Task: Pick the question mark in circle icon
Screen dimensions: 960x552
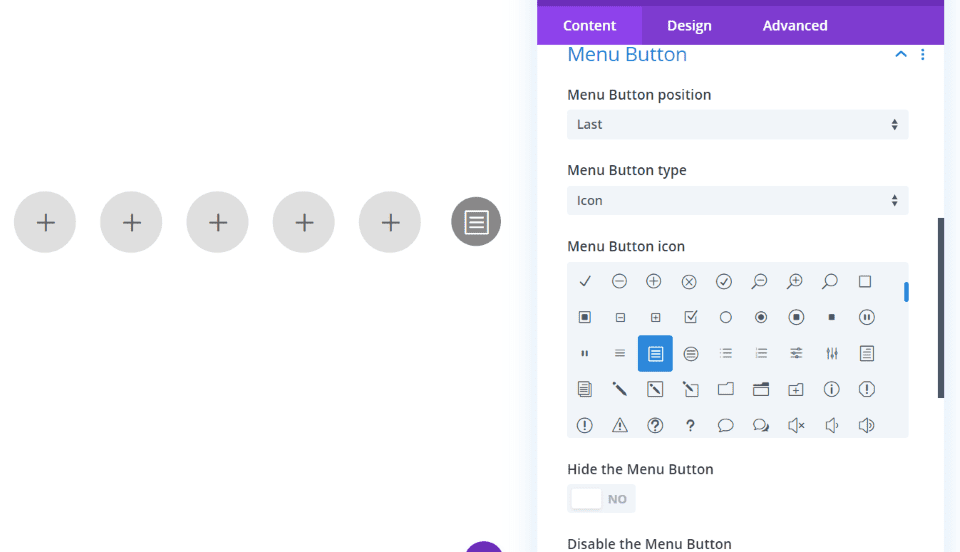Action: (655, 425)
